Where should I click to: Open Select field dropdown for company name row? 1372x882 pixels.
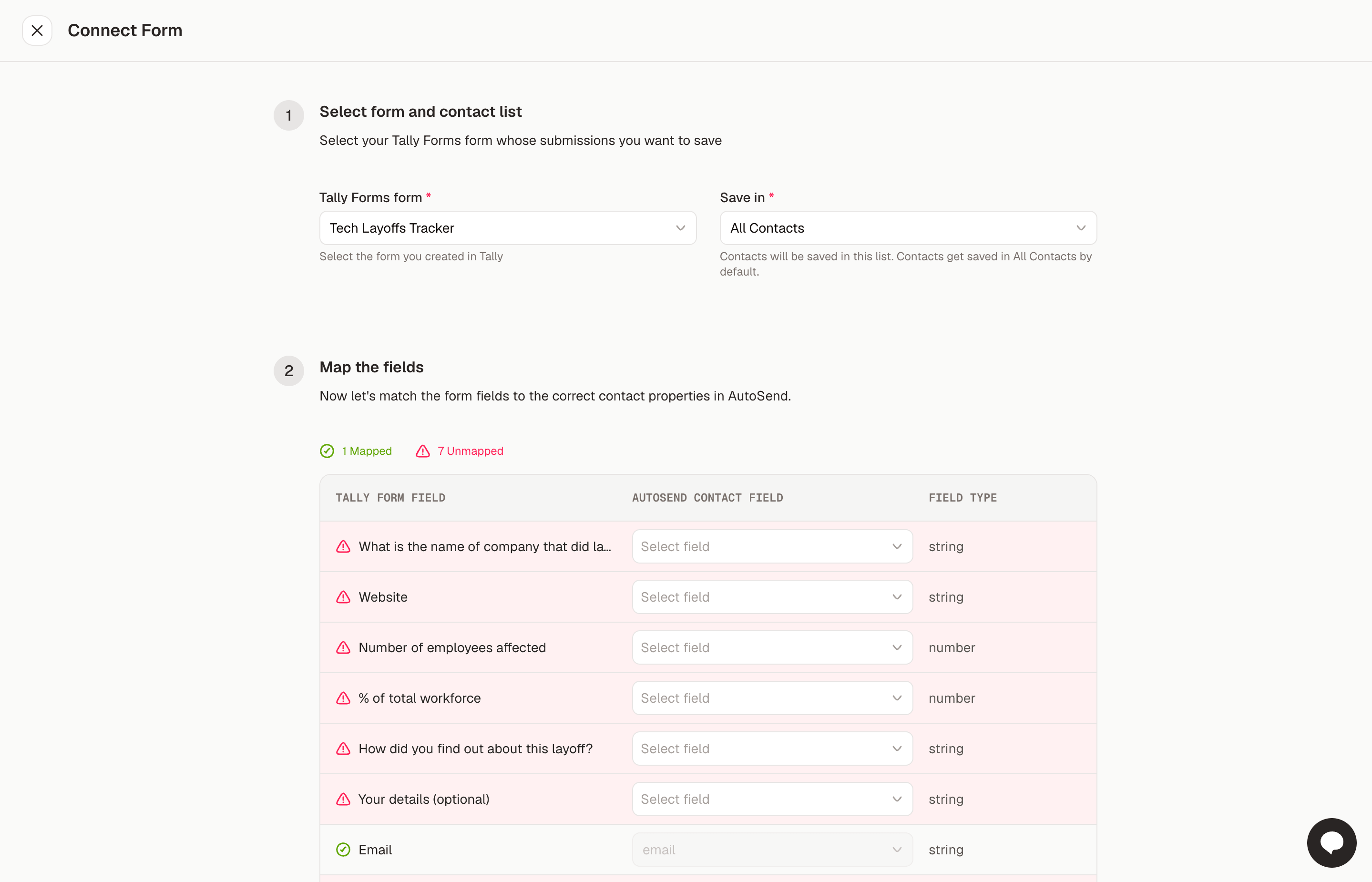[x=772, y=546]
